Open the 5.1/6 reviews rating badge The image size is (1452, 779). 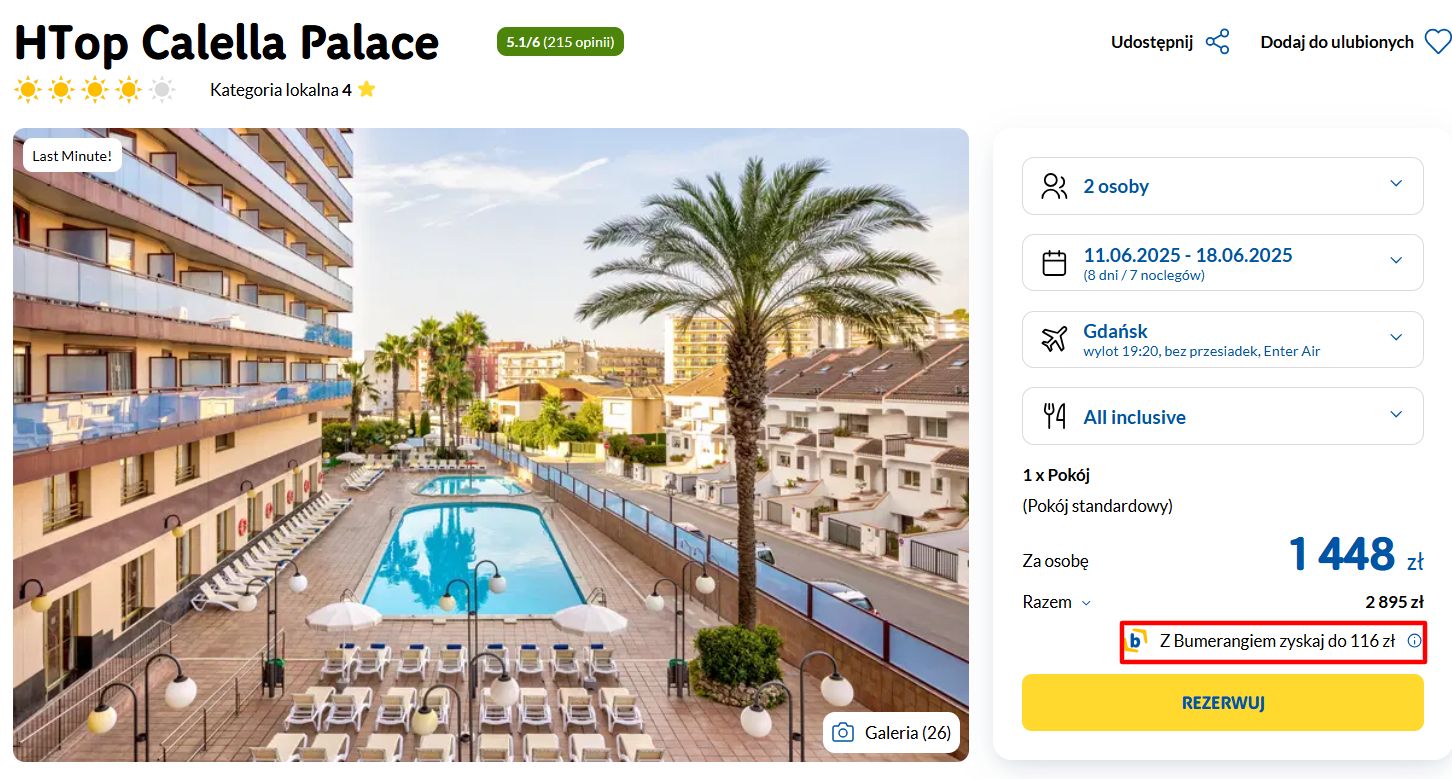[560, 42]
